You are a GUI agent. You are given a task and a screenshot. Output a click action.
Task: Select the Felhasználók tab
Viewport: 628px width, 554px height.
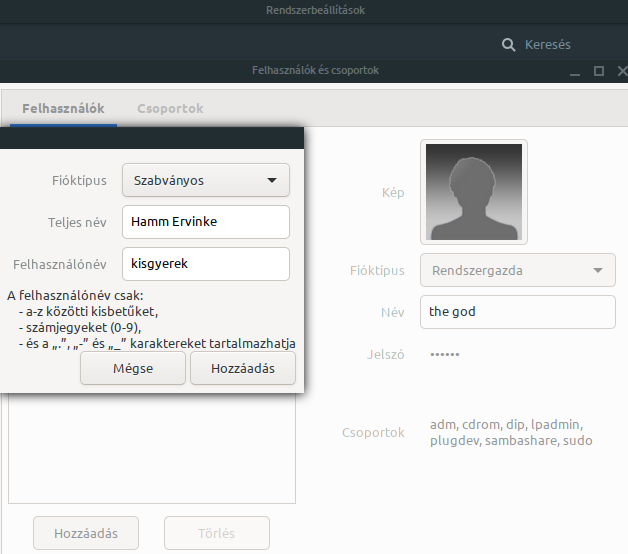click(63, 109)
